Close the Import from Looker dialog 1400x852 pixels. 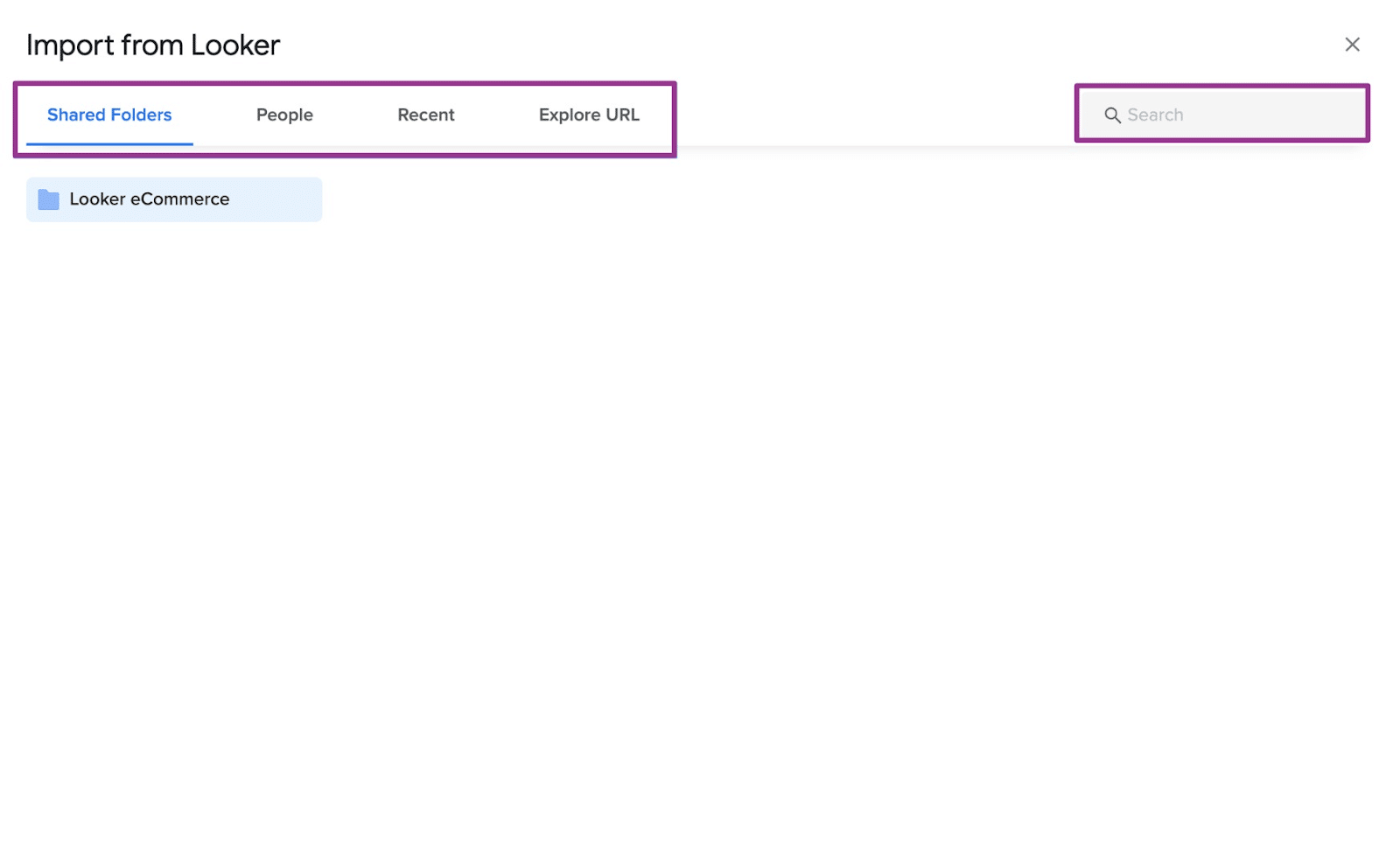point(1352,45)
